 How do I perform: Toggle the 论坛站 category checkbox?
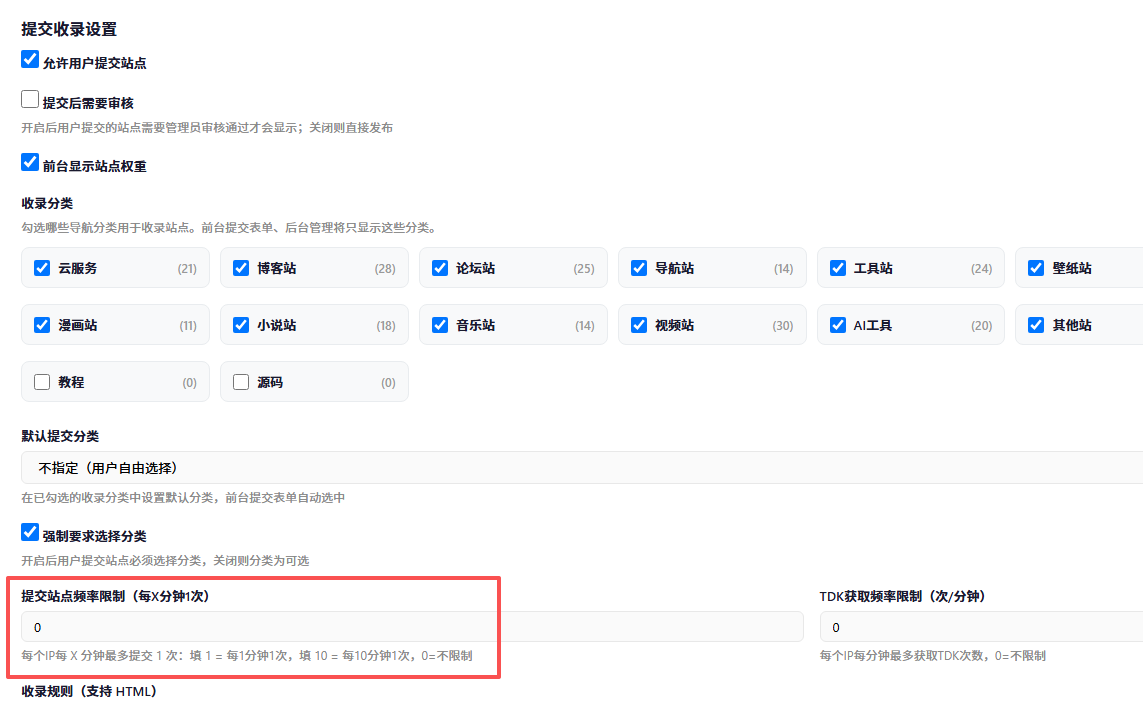pos(440,268)
